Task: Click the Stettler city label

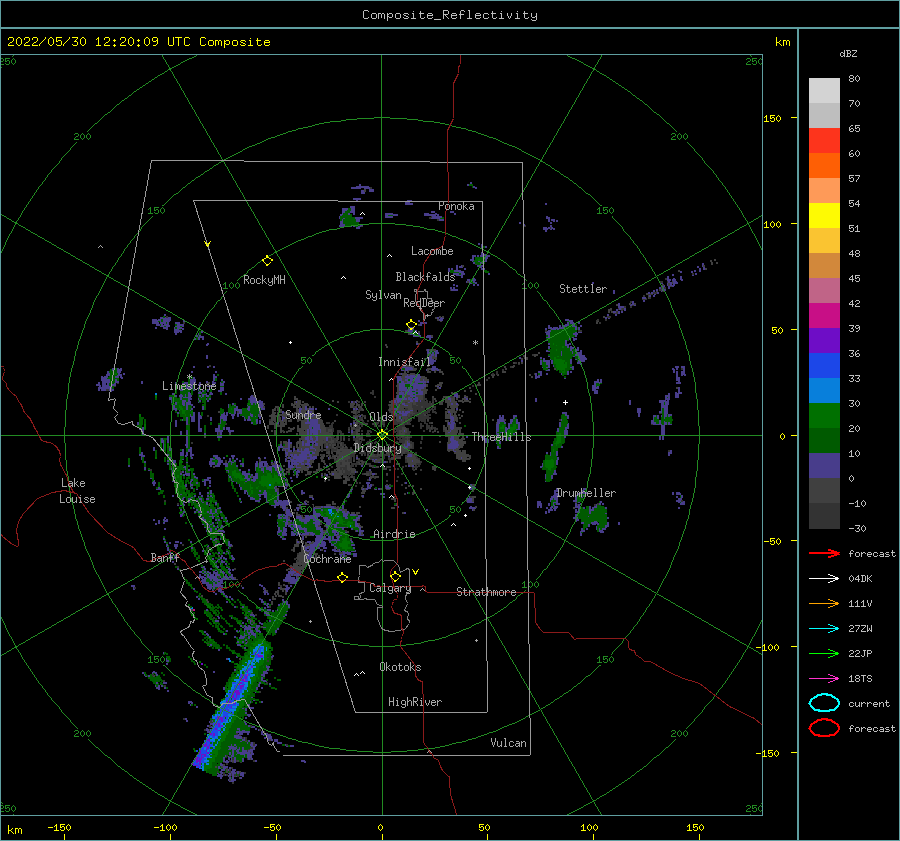Action: 583,289
